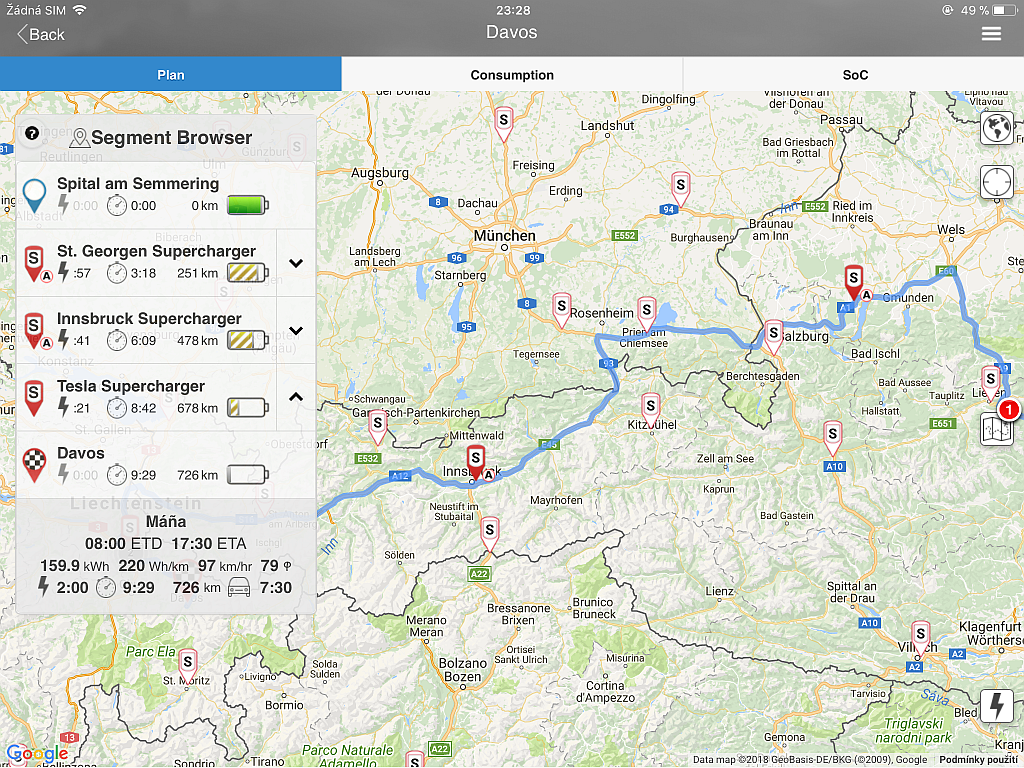Expand the St. Georgen Supercharger segment
The width and height of the screenshot is (1024, 768).
(x=296, y=263)
